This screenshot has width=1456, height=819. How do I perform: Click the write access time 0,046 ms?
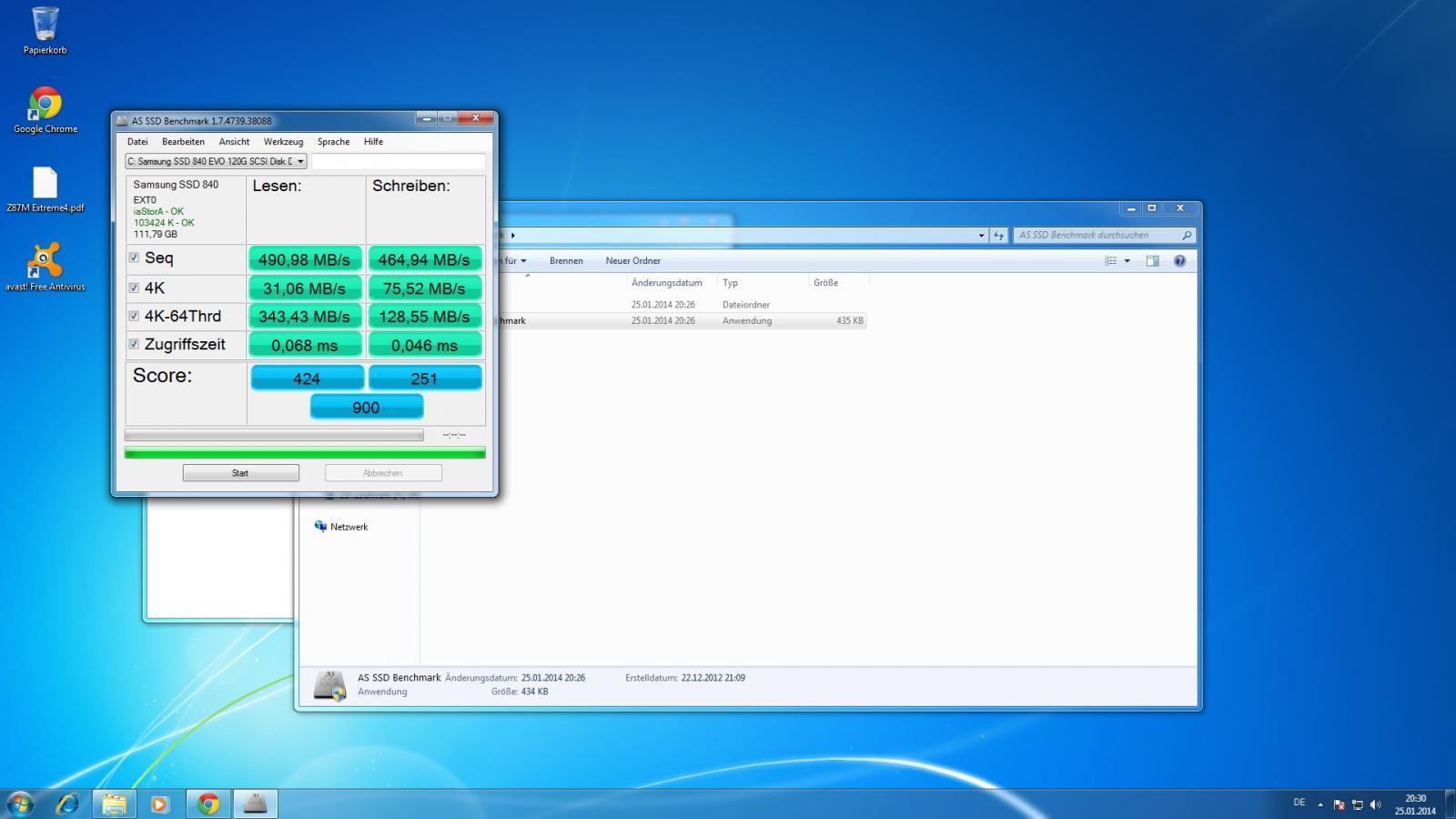[424, 345]
